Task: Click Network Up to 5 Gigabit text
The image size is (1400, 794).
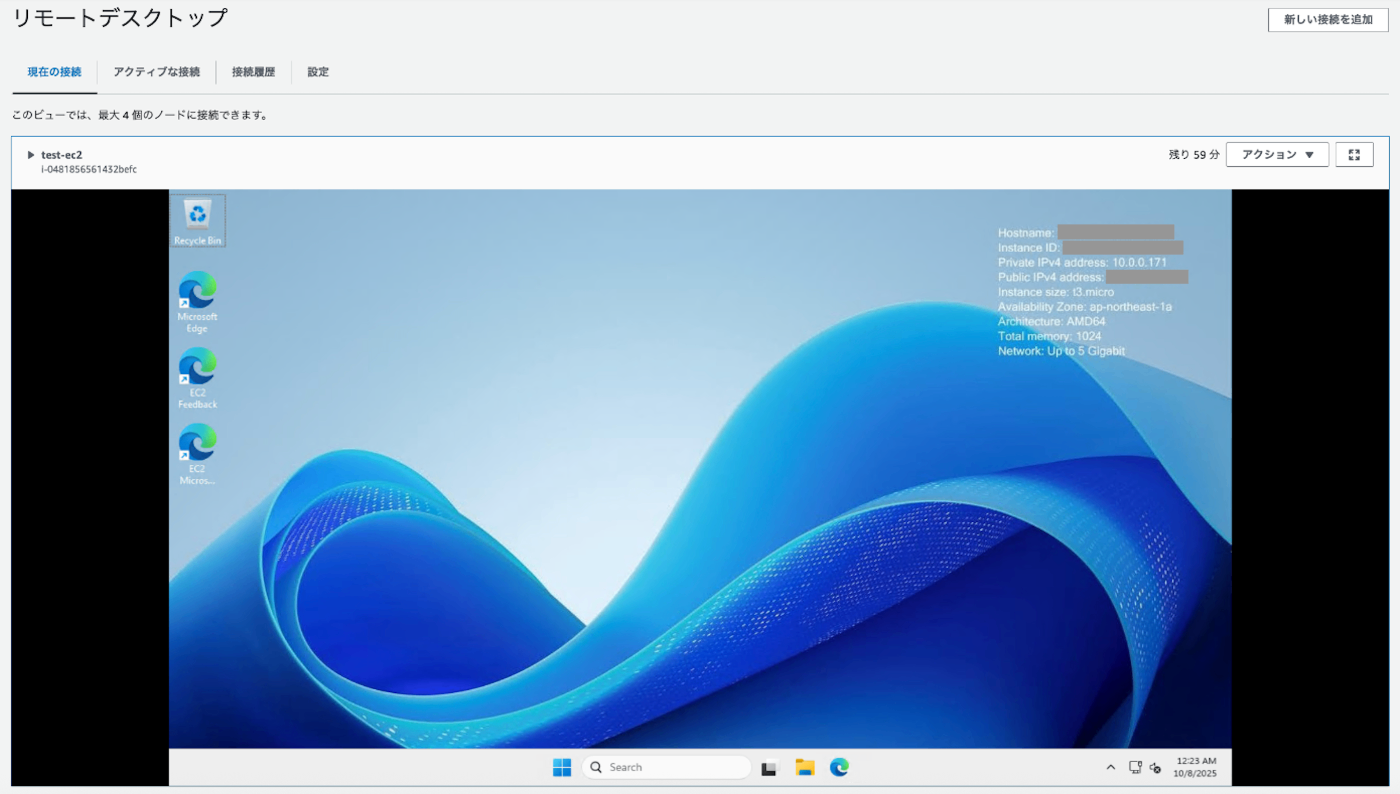Action: pyautogui.click(x=1061, y=351)
